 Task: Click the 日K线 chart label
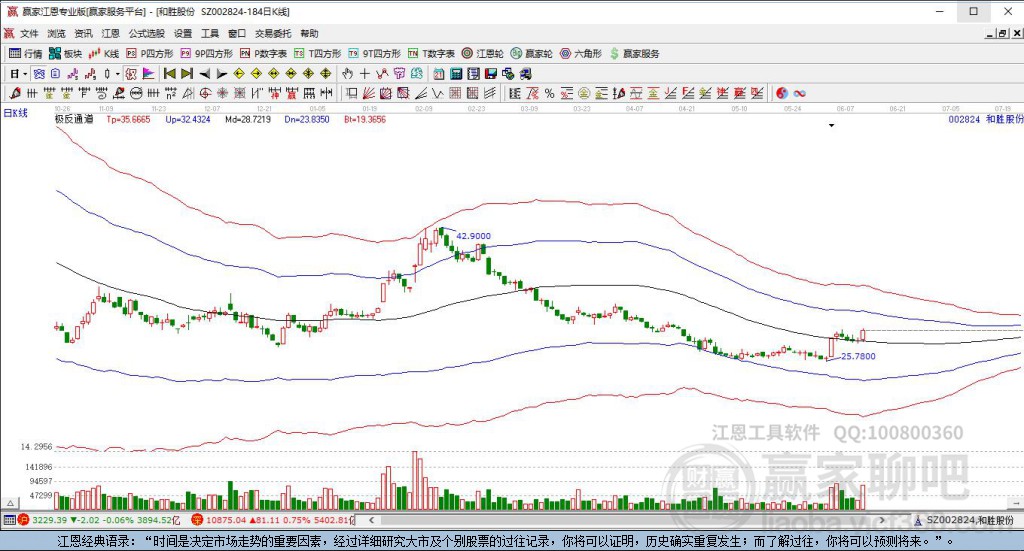point(16,113)
